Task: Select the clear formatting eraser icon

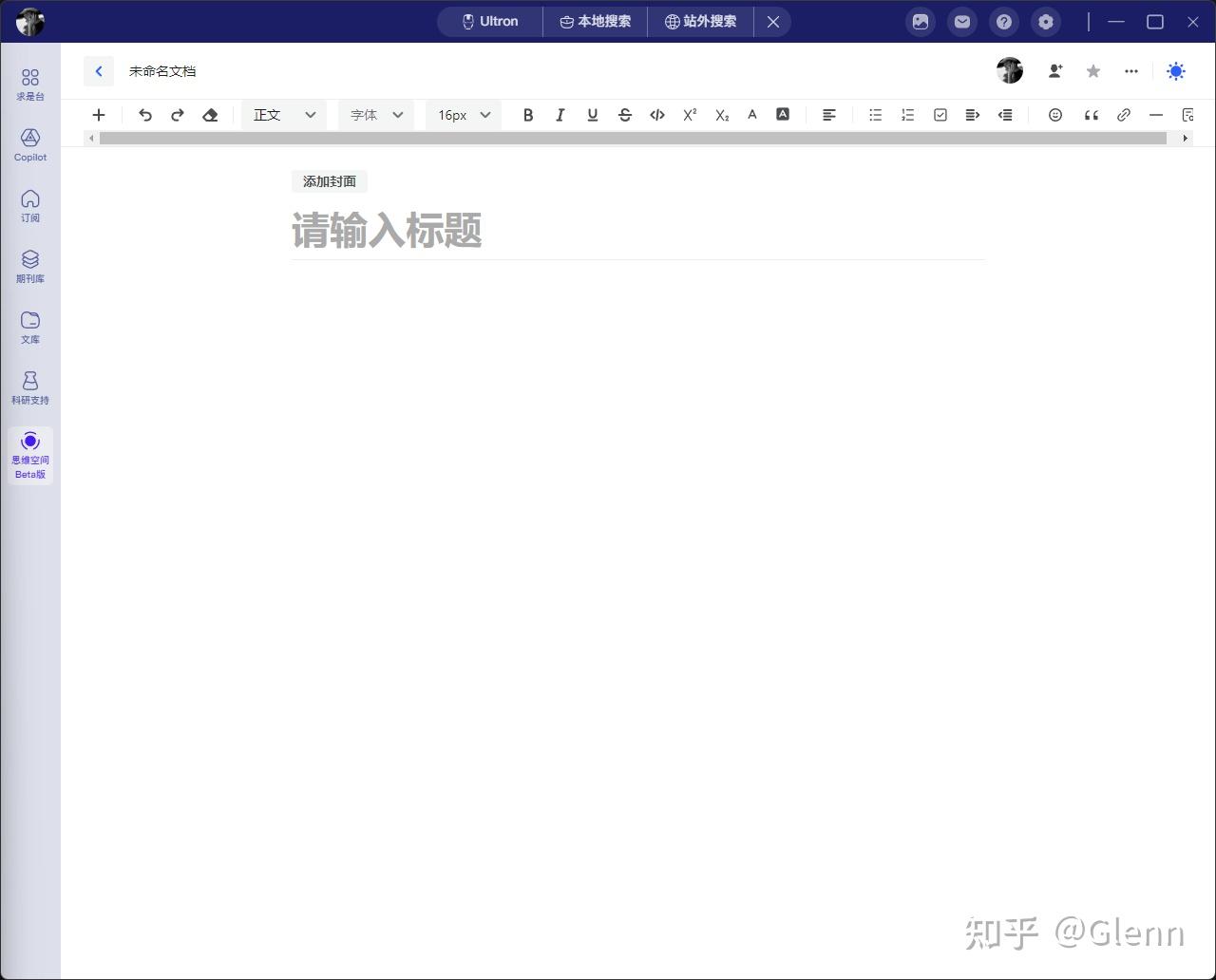Action: (210, 114)
